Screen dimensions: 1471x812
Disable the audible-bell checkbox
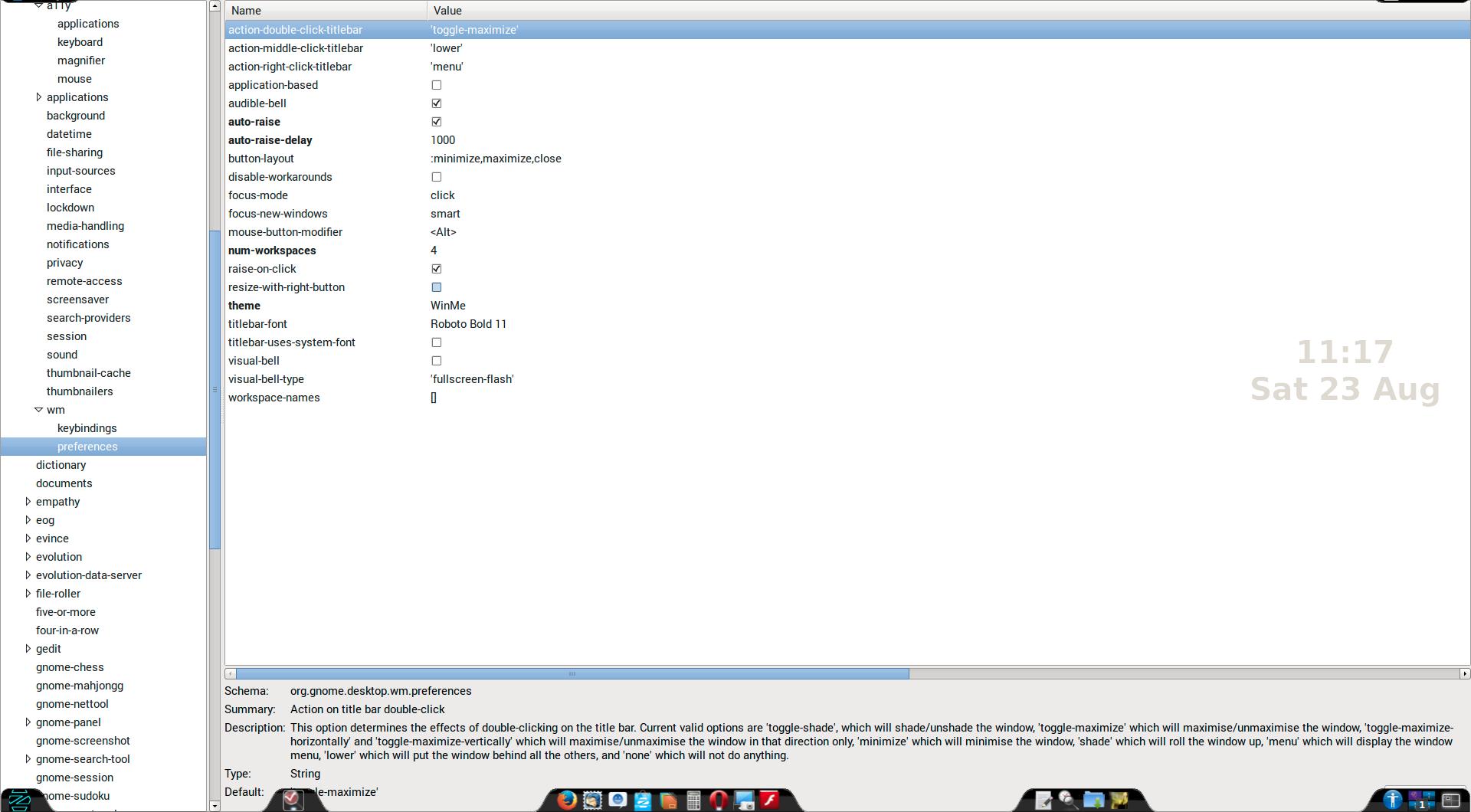coord(437,103)
